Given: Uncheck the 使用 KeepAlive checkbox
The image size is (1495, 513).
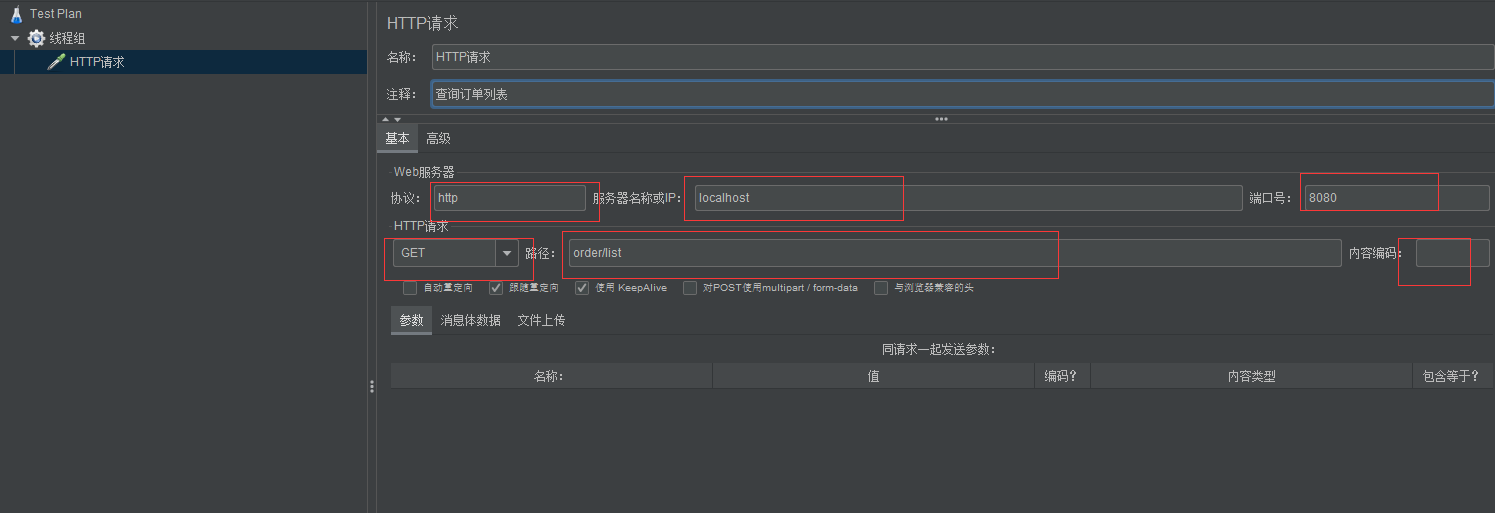Looking at the screenshot, I should tap(582, 288).
